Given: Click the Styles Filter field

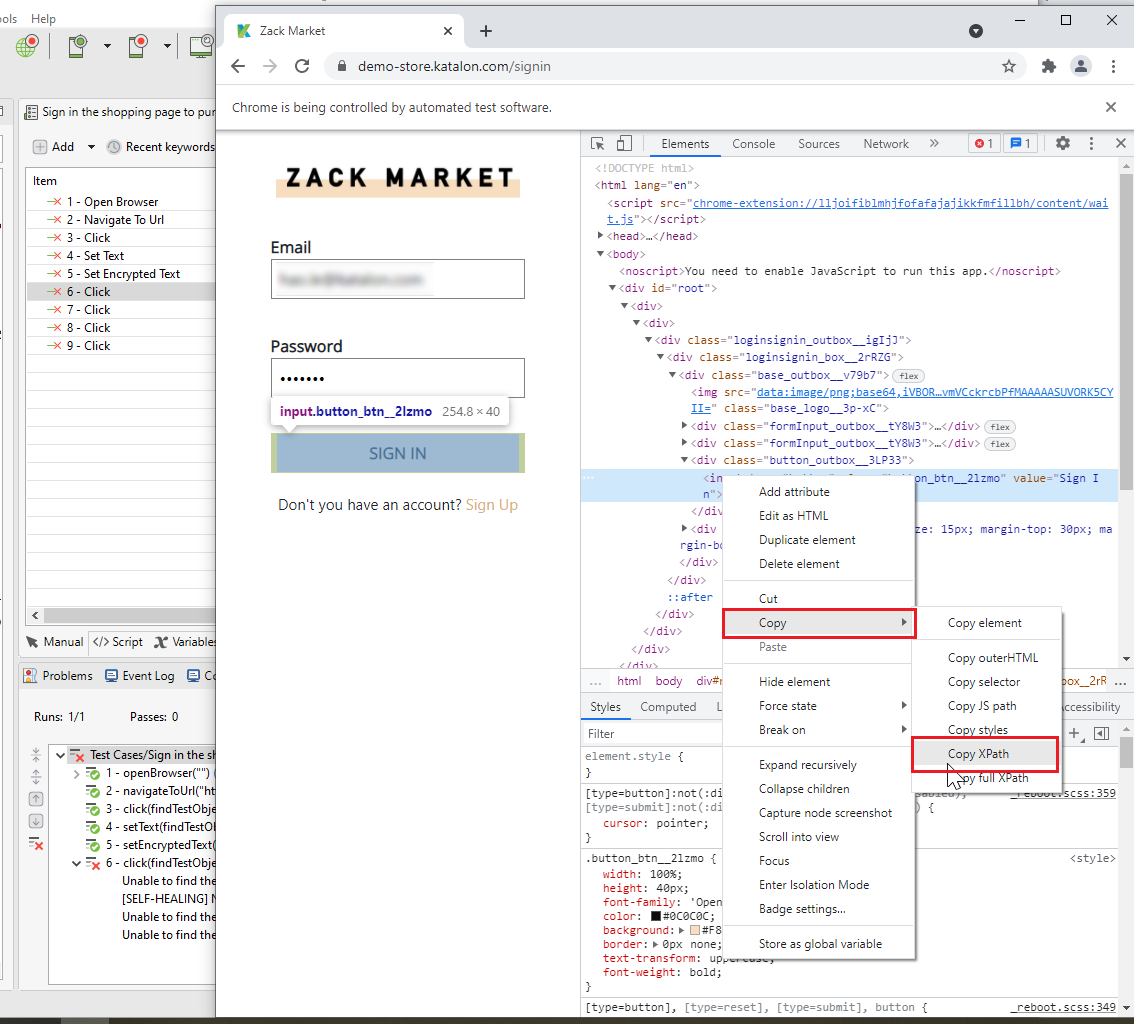Looking at the screenshot, I should (651, 733).
